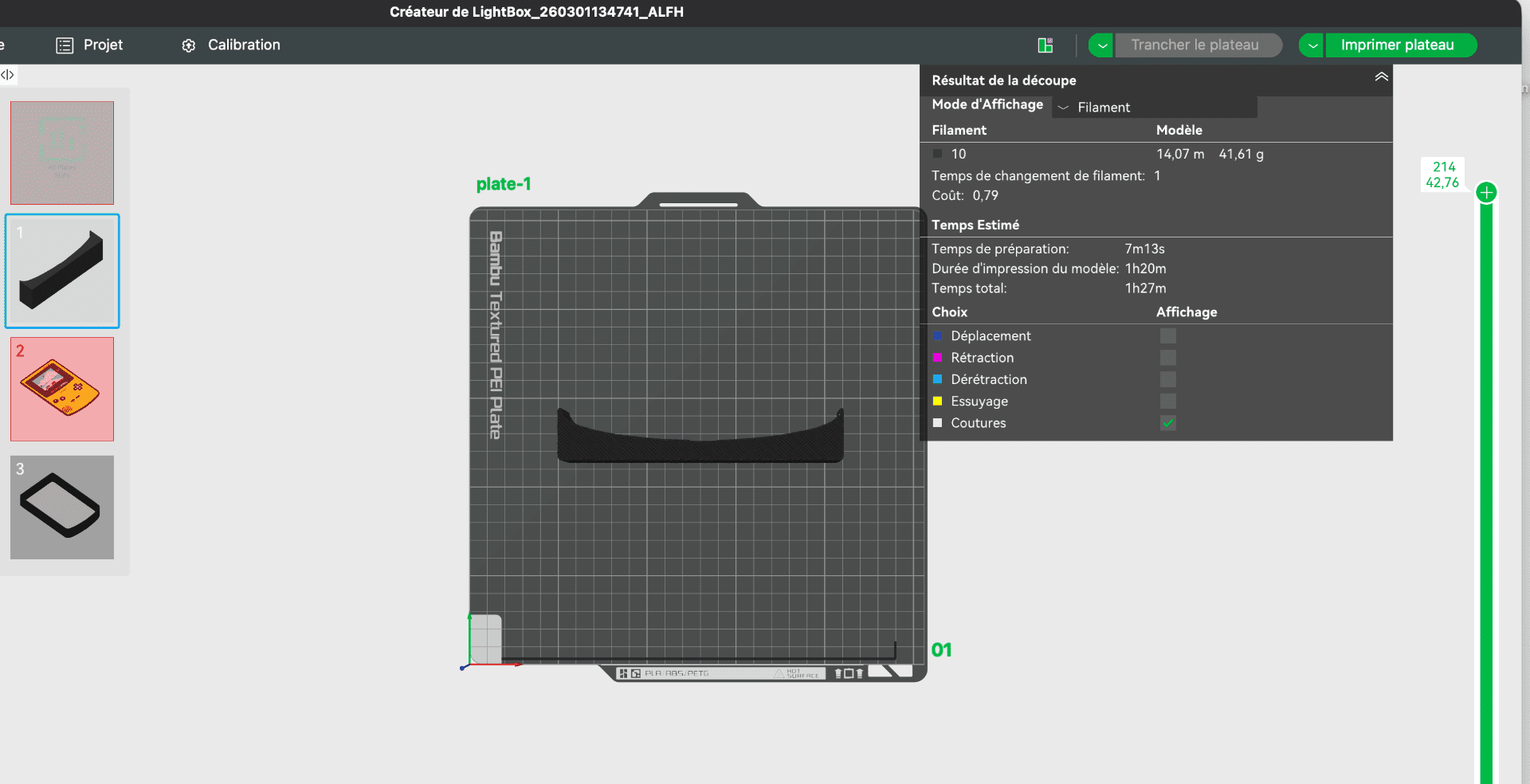
Task: Select the plate 2 Game Boy thumbnail
Action: tap(62, 389)
